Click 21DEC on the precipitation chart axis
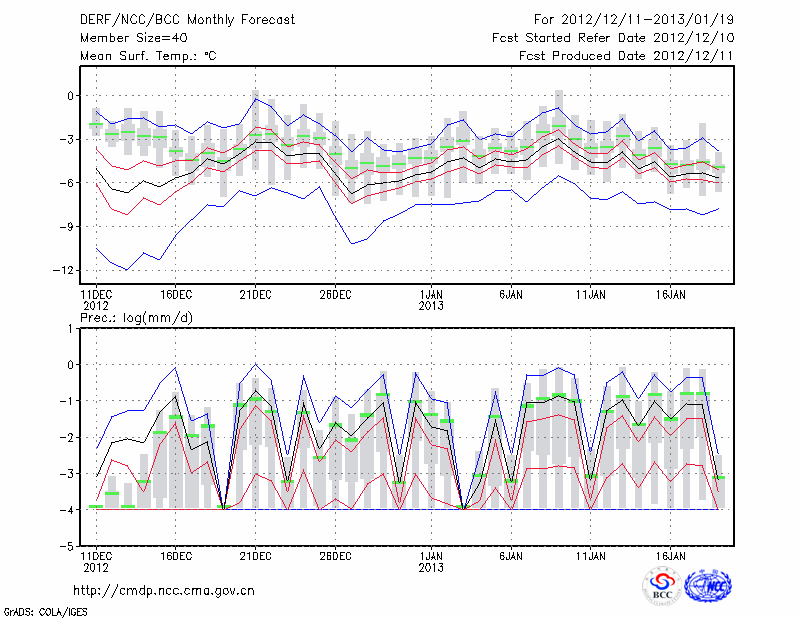 [x=255, y=555]
